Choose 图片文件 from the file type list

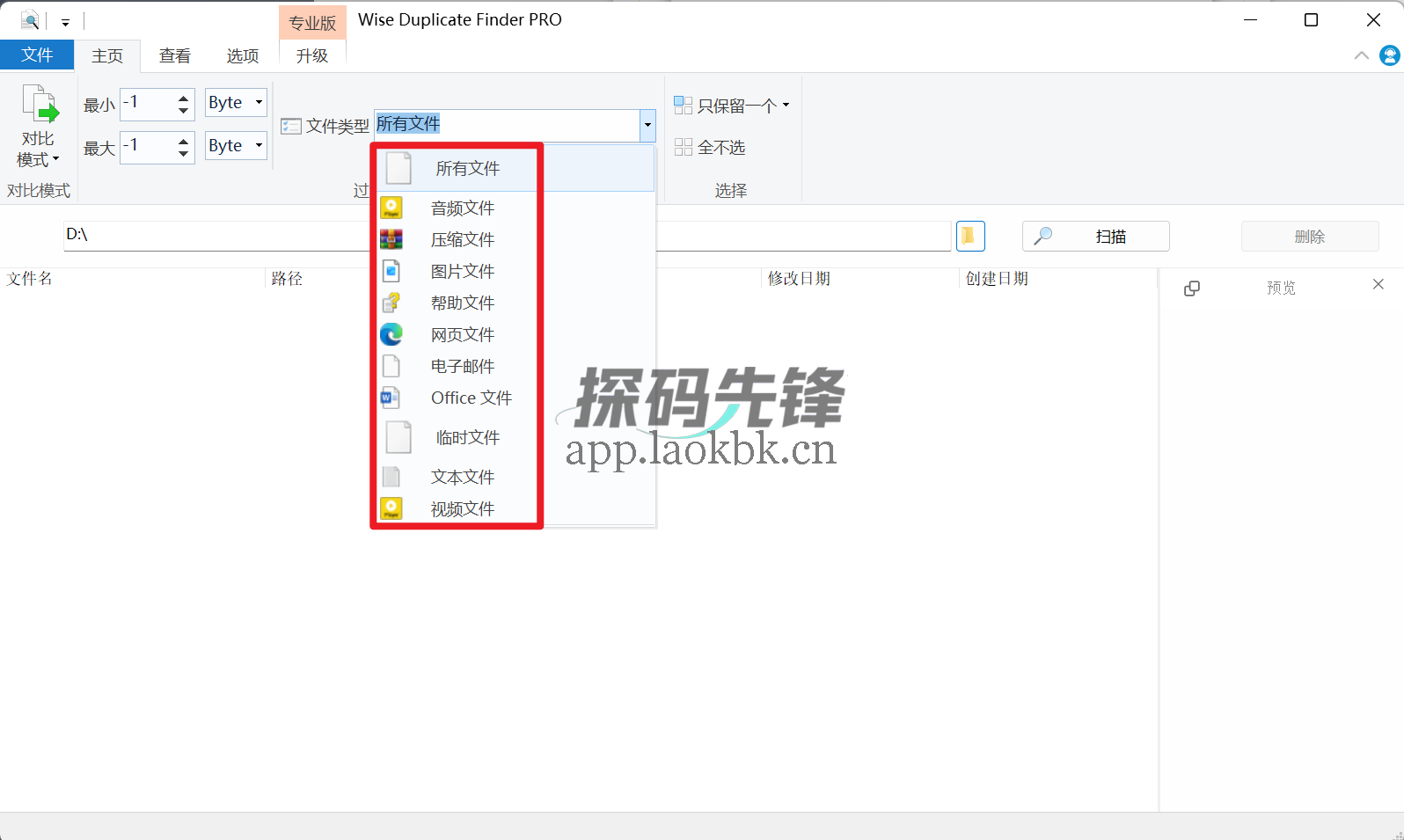516,271
